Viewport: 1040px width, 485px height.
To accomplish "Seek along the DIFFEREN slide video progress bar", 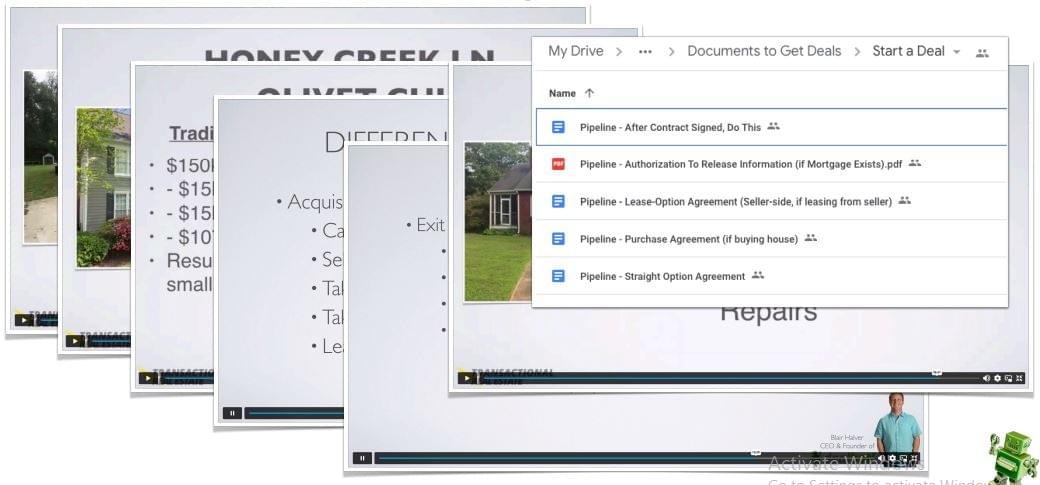I will 296,413.
